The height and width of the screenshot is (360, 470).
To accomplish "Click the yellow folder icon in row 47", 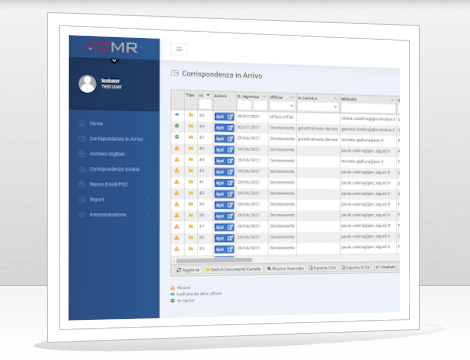I will pos(191,137).
